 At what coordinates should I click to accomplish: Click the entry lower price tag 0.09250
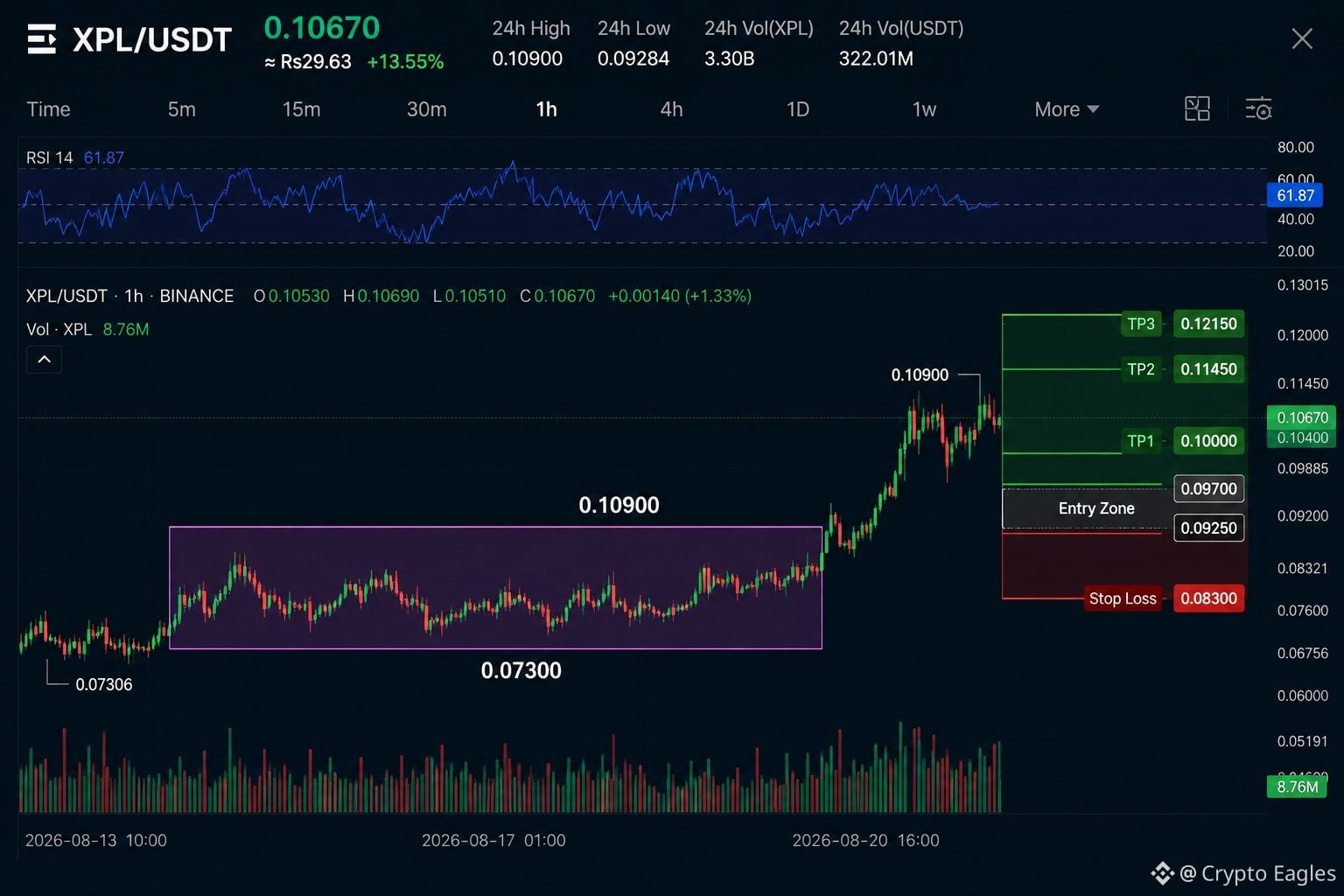pyautogui.click(x=1208, y=528)
